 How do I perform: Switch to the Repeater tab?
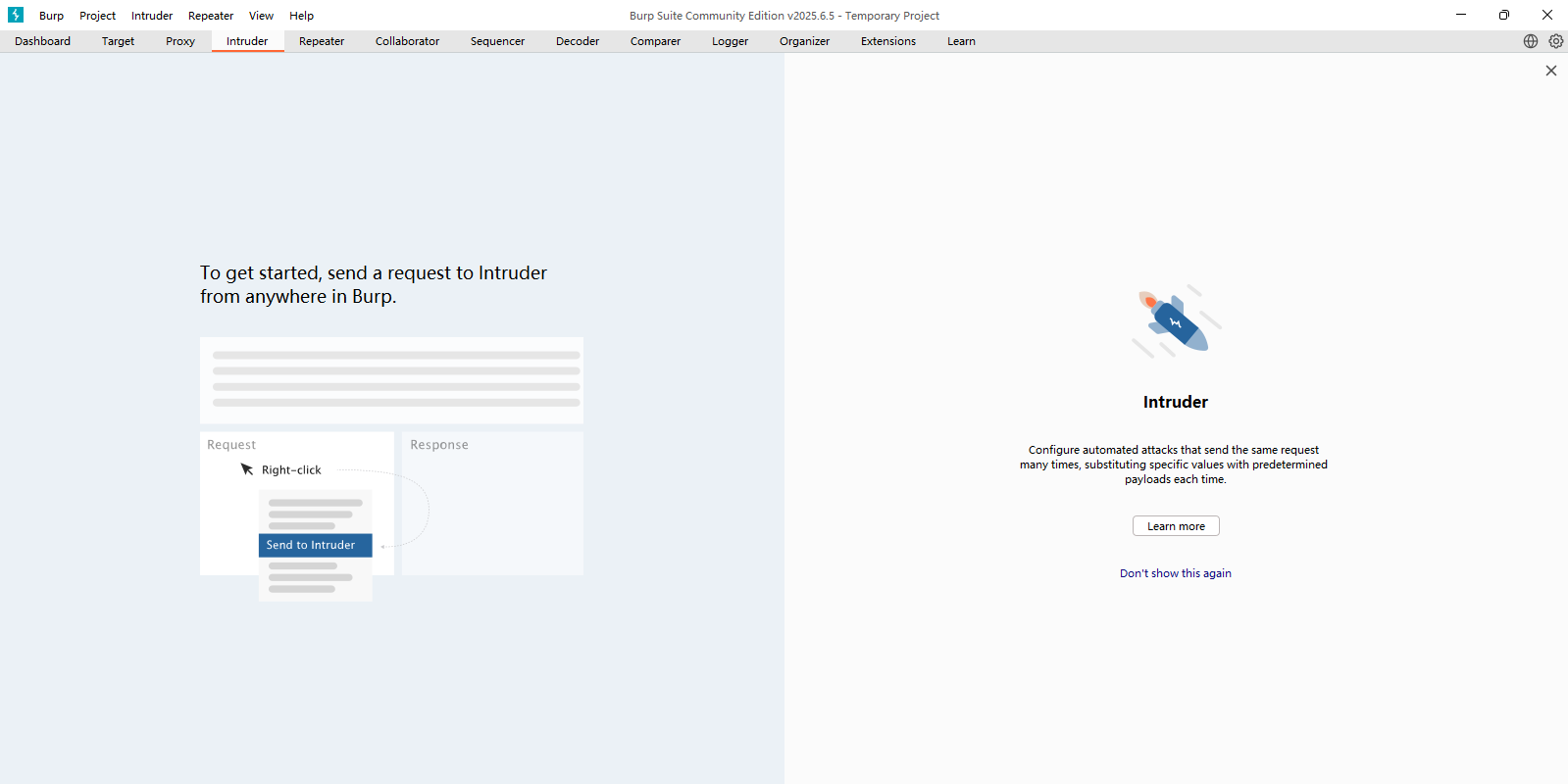[322, 41]
